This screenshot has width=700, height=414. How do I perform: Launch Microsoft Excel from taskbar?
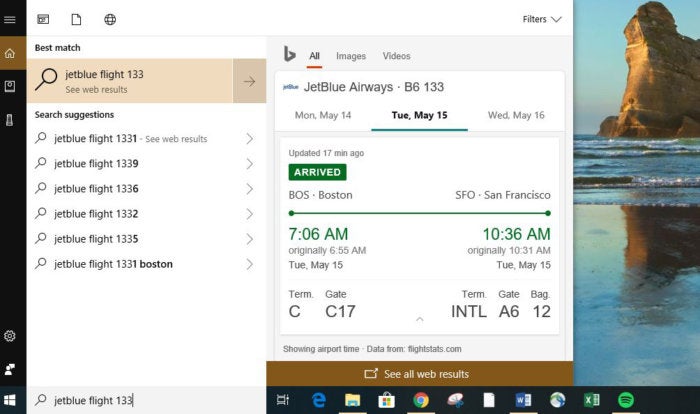pyautogui.click(x=592, y=400)
